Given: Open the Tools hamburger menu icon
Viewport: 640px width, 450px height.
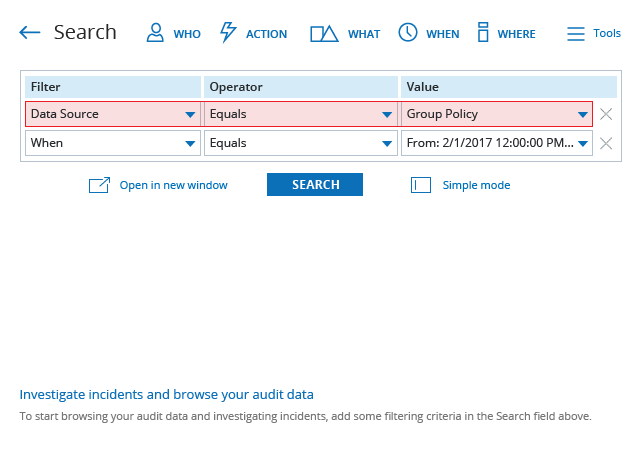Looking at the screenshot, I should [x=576, y=33].
